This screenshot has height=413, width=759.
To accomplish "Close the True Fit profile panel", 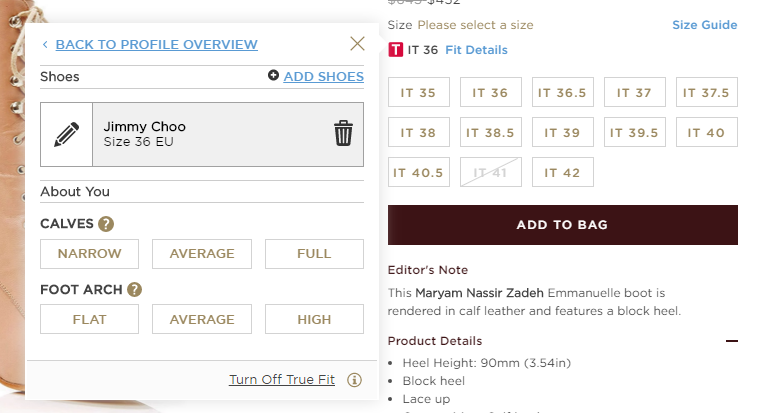I will 357,43.
